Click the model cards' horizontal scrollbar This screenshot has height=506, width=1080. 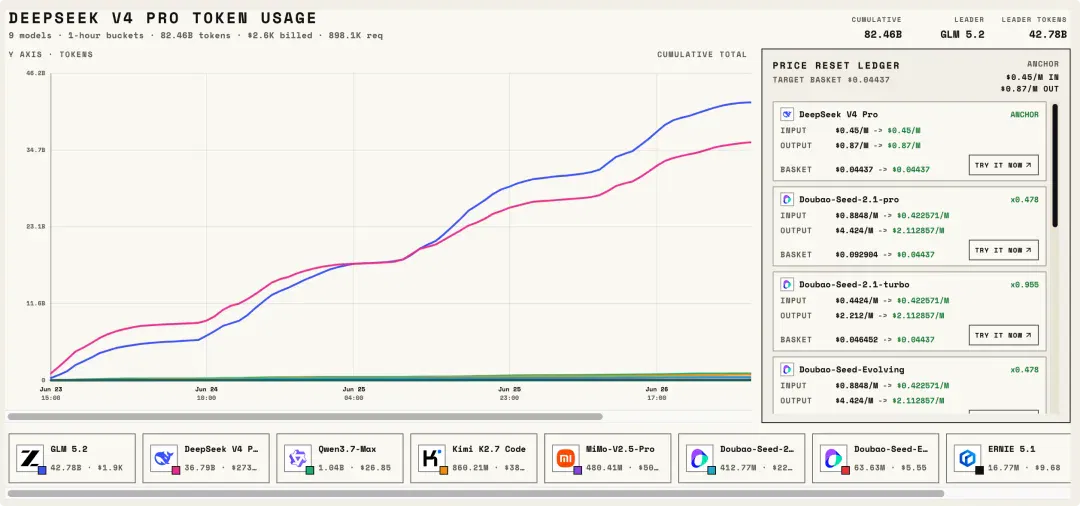point(475,493)
